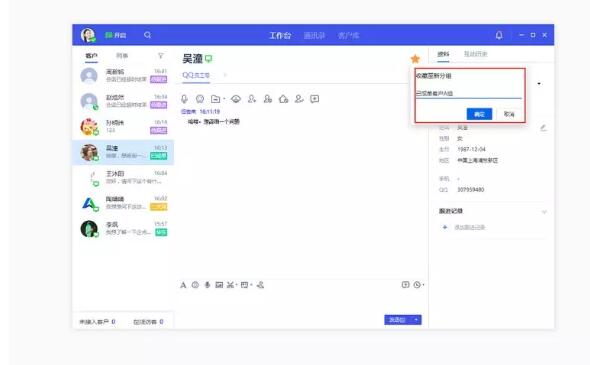This screenshot has width=590, height=365.
Task: Open the folder icon in chat toolbar
Action: tap(216, 99)
